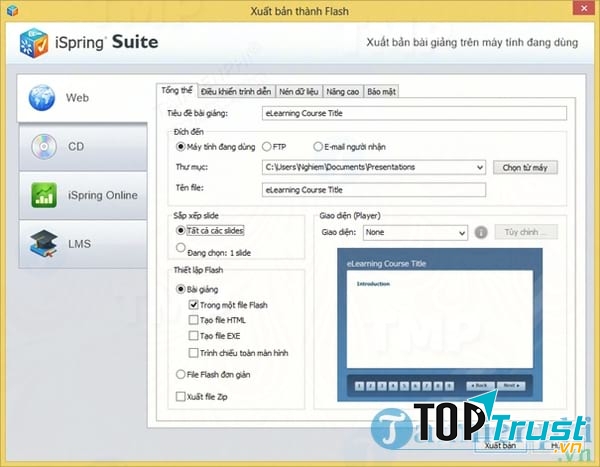600x467 pixels.
Task: Click the Chọn từ máy button
Action: [524, 167]
